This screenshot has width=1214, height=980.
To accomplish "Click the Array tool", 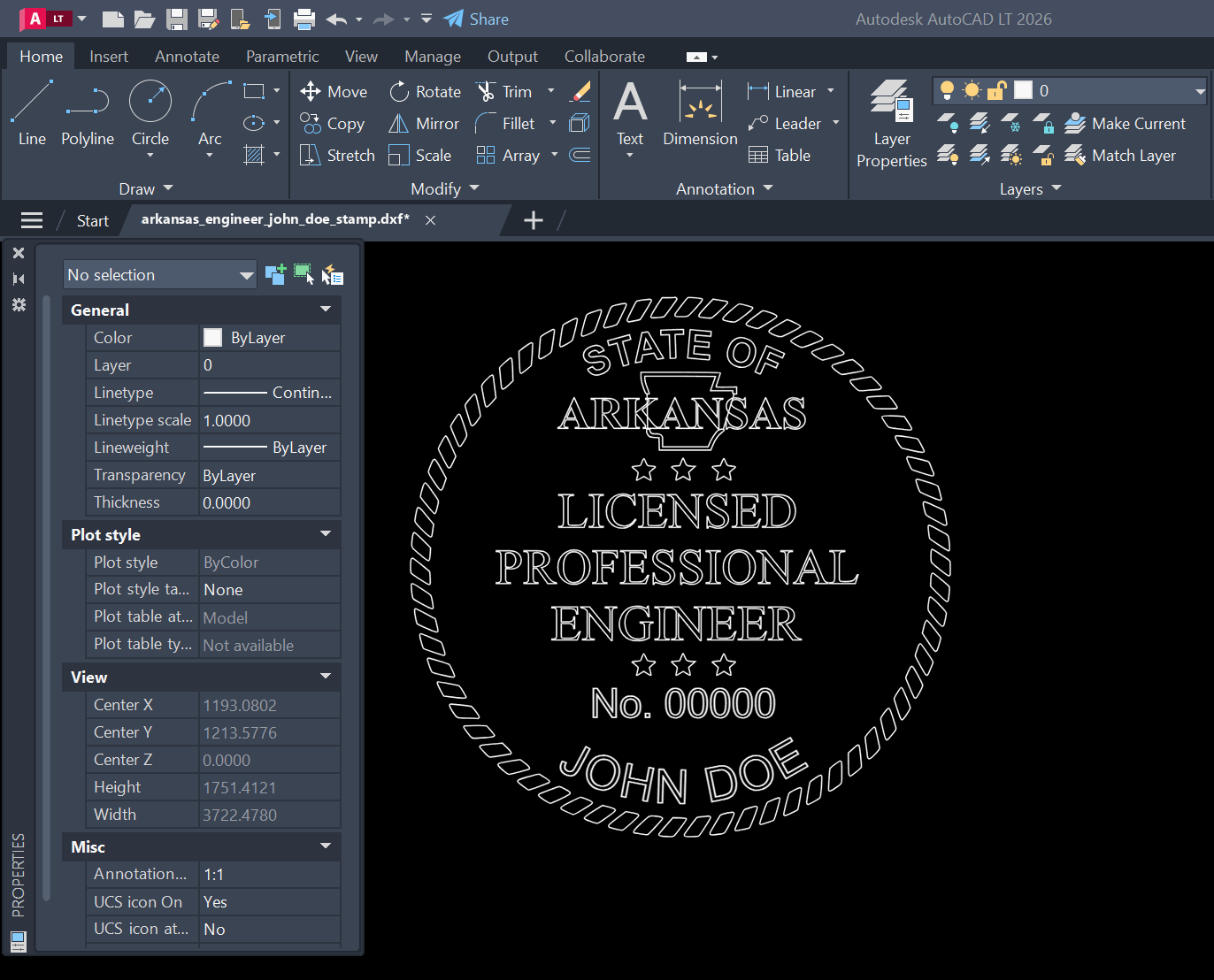I will coord(508,156).
